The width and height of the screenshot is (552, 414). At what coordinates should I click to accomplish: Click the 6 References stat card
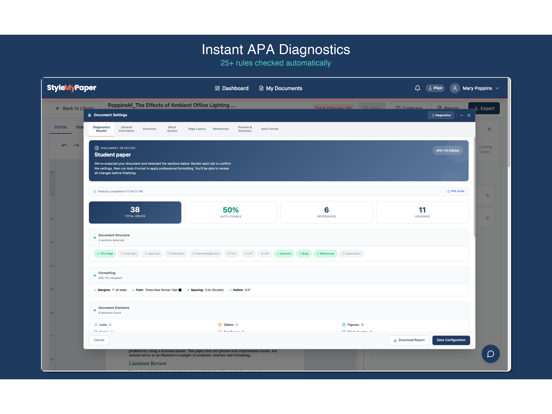click(x=326, y=212)
